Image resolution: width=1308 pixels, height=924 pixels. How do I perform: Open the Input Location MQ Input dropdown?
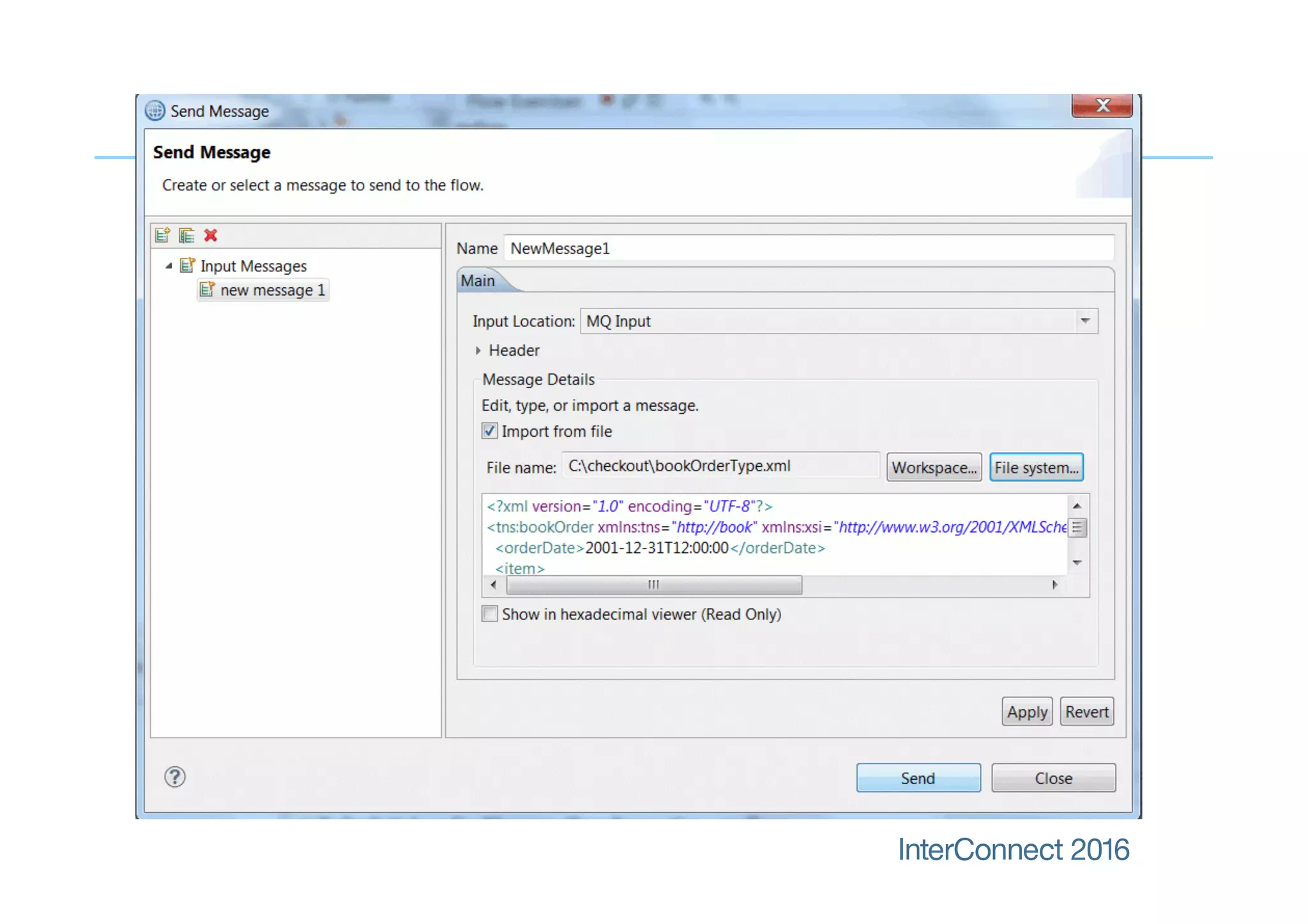1084,321
